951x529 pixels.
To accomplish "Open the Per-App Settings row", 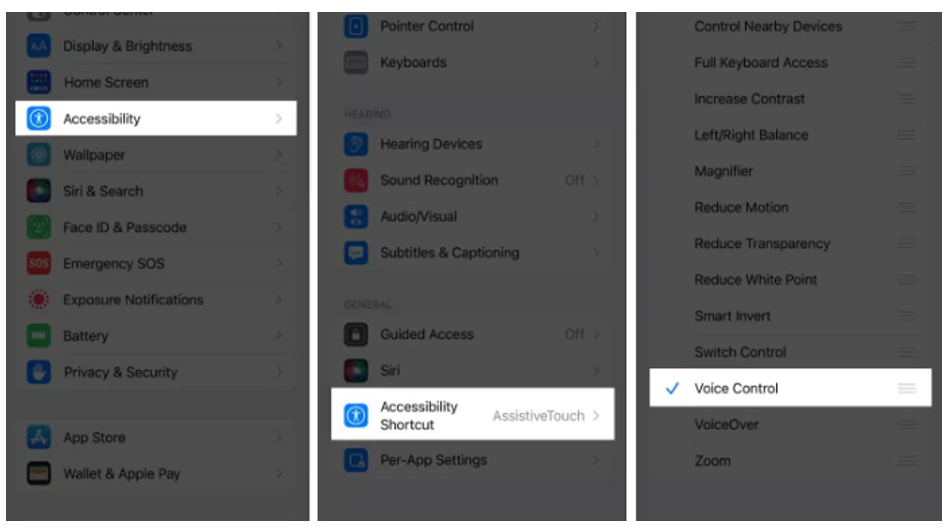I will pyautogui.click(x=472, y=460).
